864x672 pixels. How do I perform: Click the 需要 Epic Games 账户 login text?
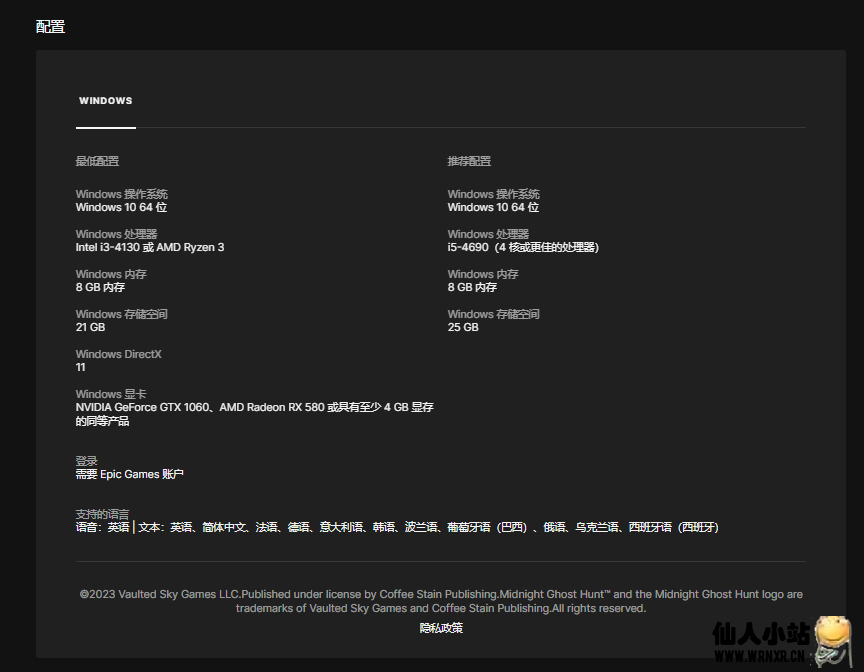coord(130,474)
